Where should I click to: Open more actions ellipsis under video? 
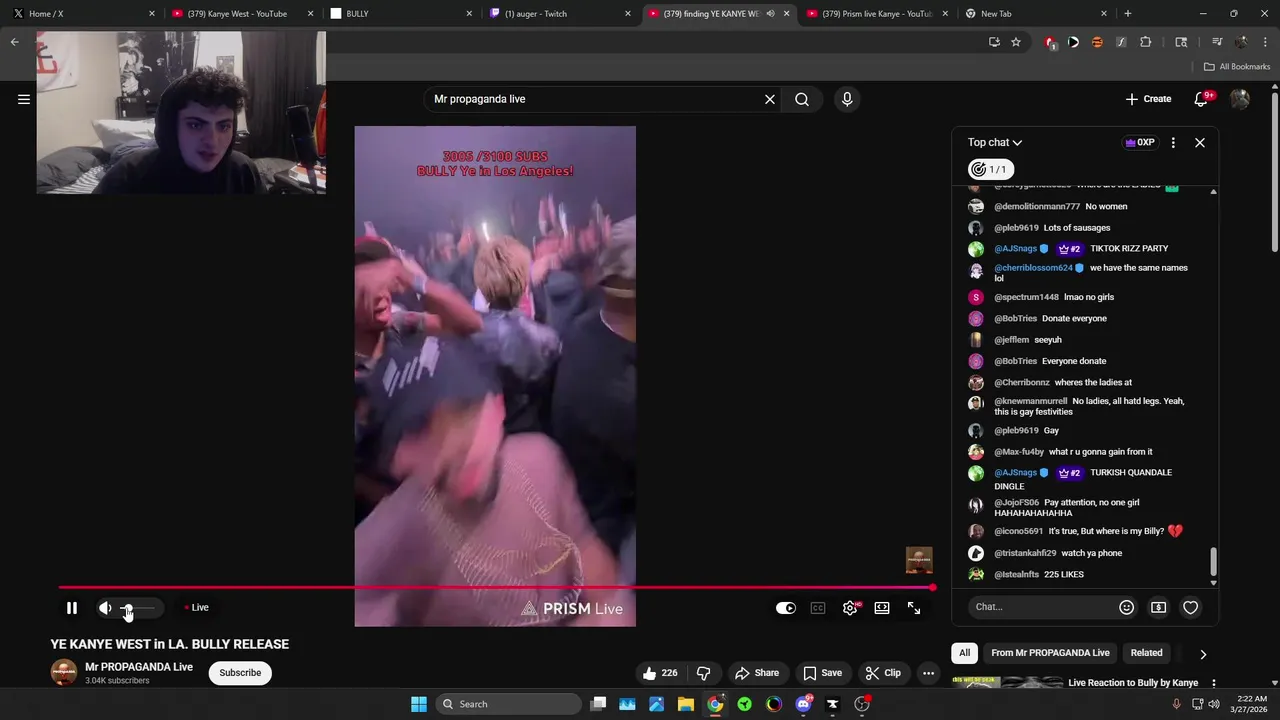pos(928,673)
